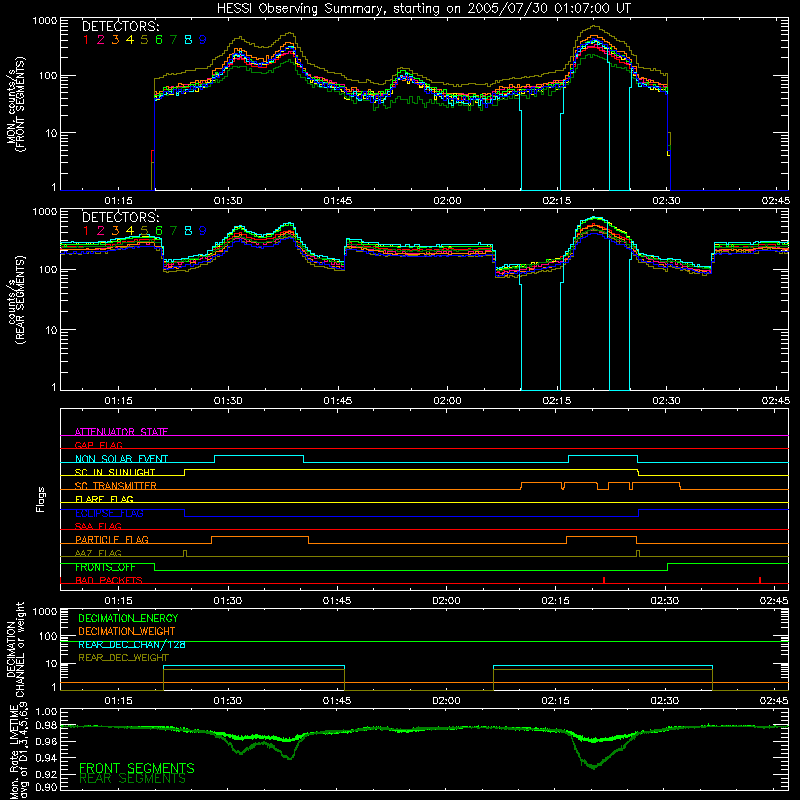This screenshot has width=800, height=800.
Task: Click the NON SOLAR EVENT flag label
Action: [x=121, y=459]
